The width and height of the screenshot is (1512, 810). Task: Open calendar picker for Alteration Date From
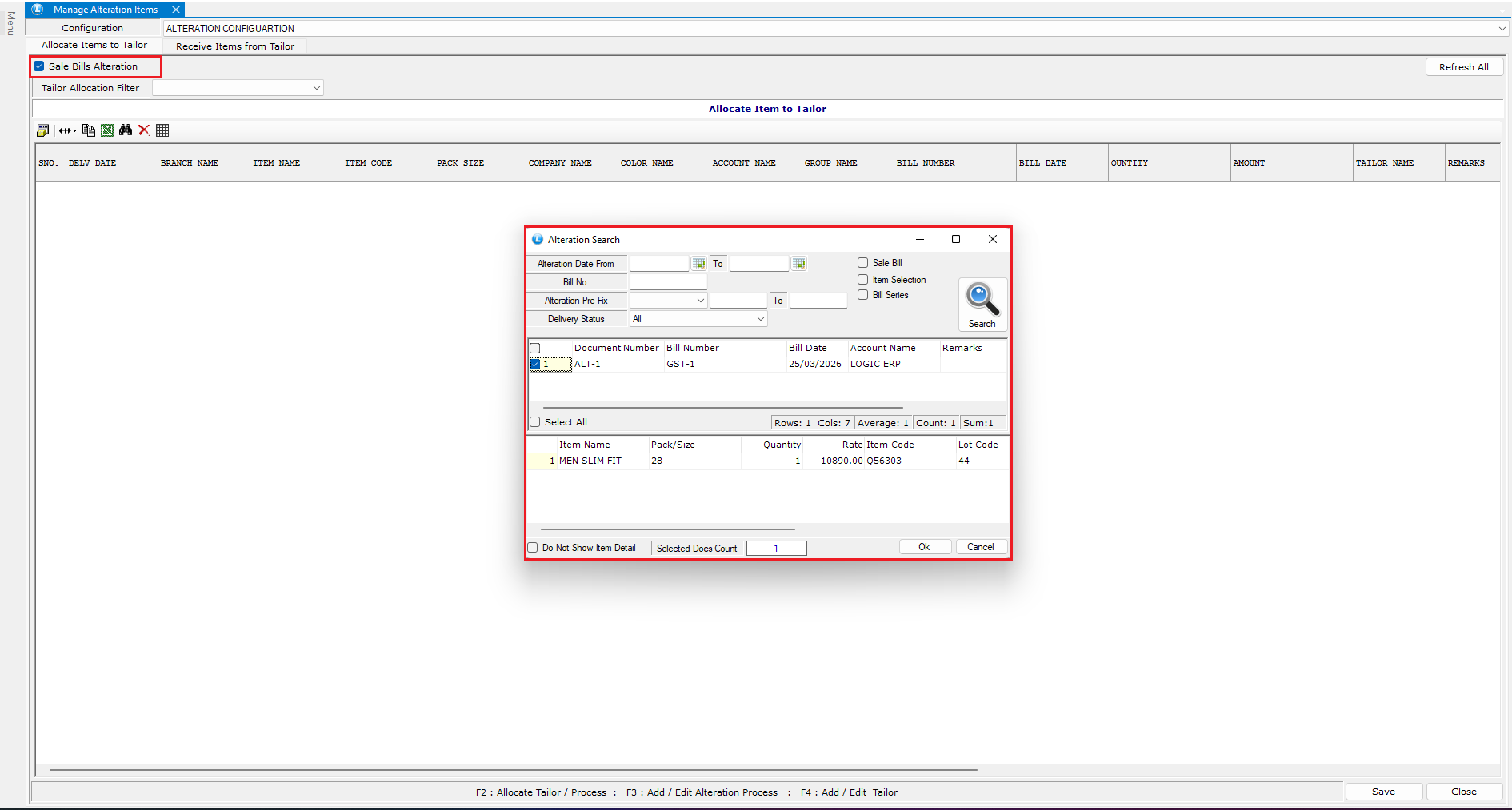point(699,264)
